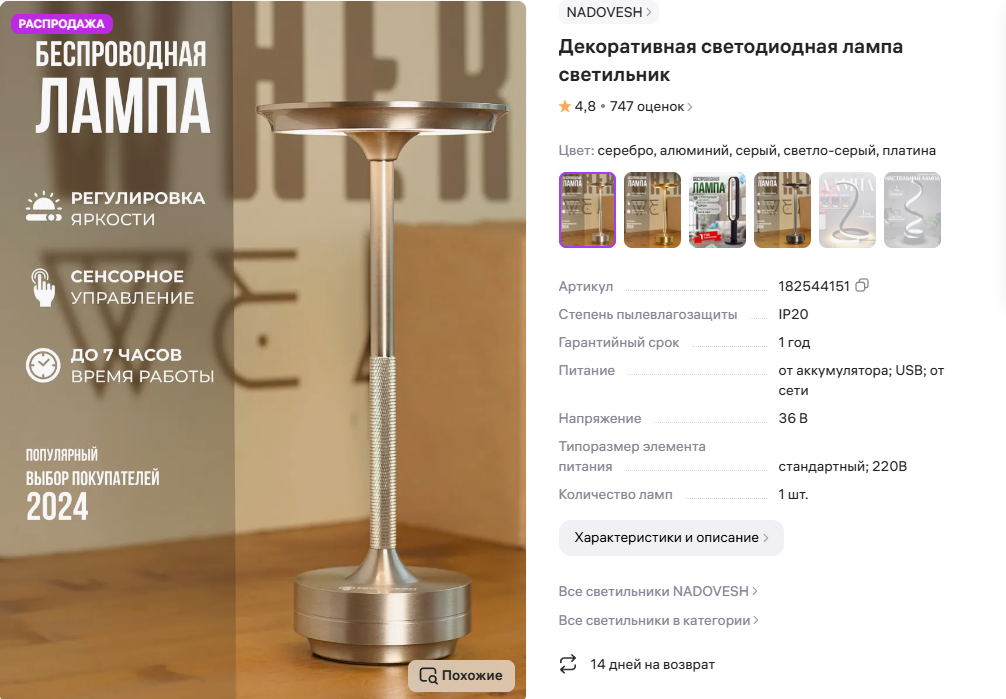Expand the 747 оценок reviews
Screen dimensions: 1006x699
point(651,107)
